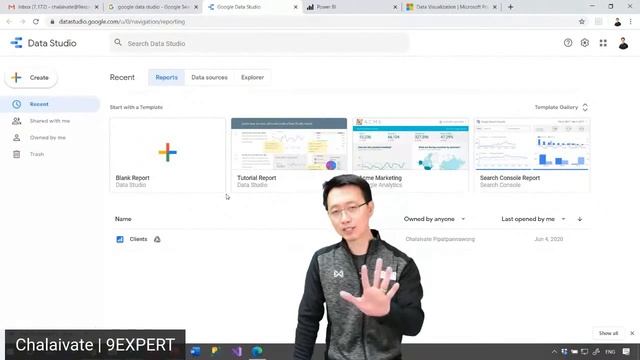The height and width of the screenshot is (360, 640).
Task: Switch to the Explorer tab
Action: point(252,78)
